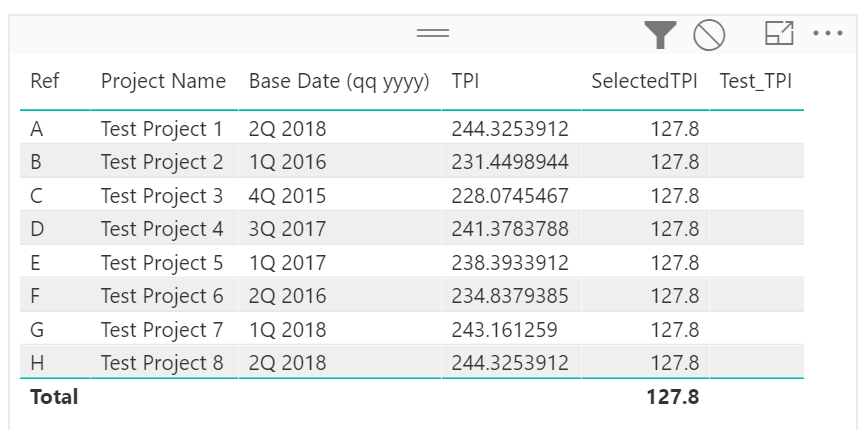
Task: Click SelectedTPI 127.8 in Test Project 1 row
Action: (x=675, y=129)
